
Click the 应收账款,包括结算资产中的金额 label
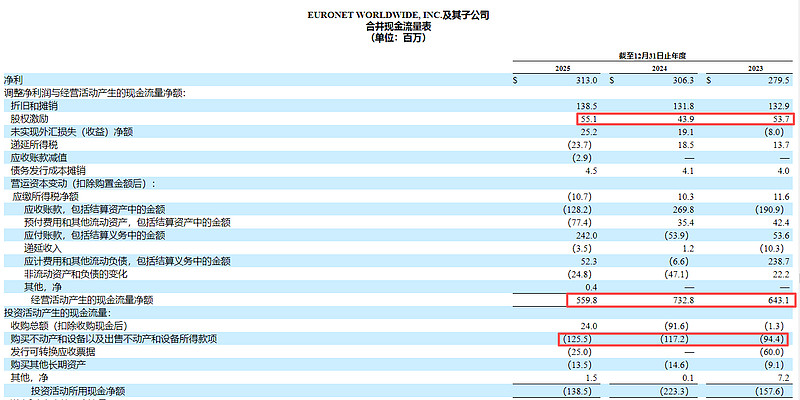pos(94,210)
